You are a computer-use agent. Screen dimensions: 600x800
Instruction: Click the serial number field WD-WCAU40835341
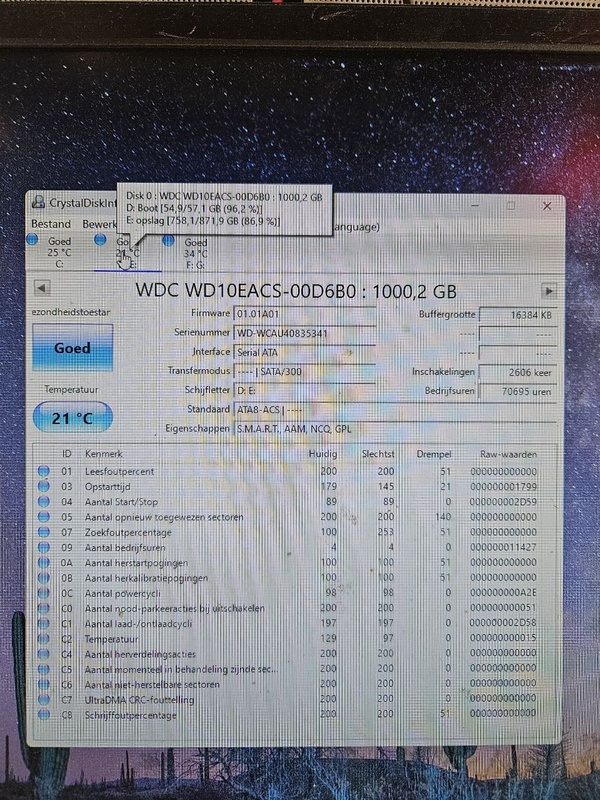click(x=304, y=333)
